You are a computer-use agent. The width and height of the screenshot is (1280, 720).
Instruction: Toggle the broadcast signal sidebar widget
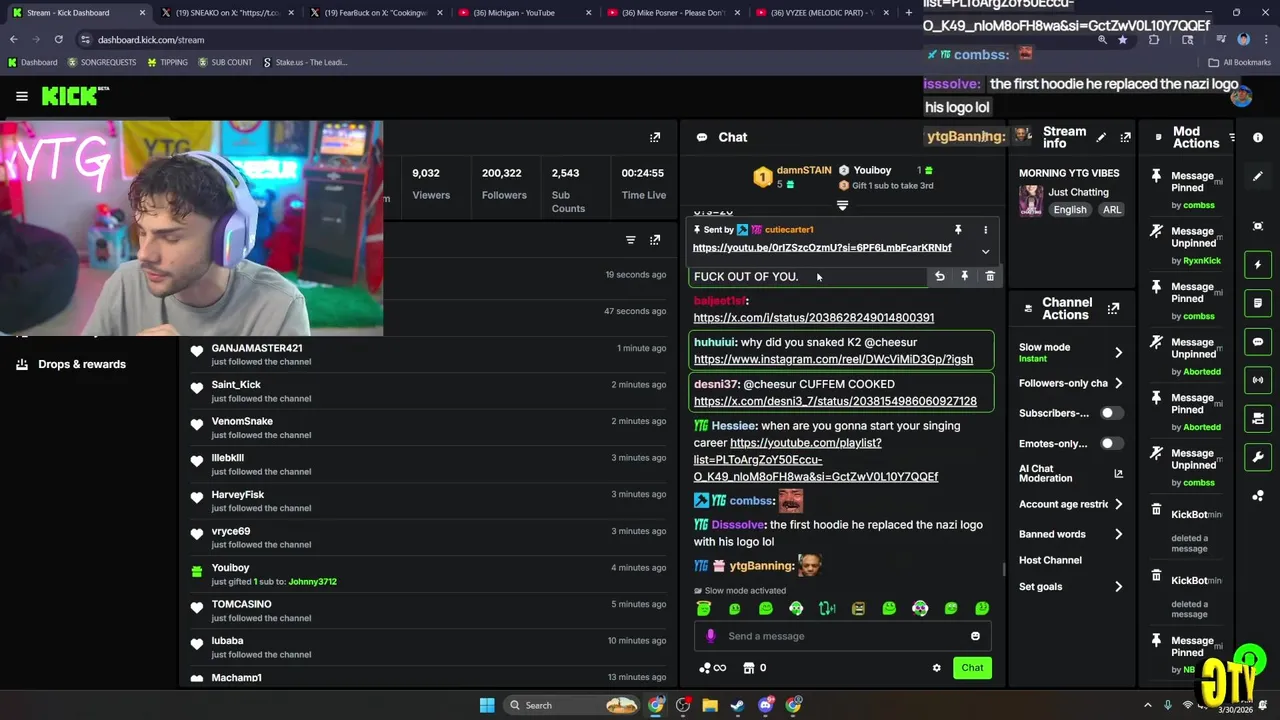1258,380
